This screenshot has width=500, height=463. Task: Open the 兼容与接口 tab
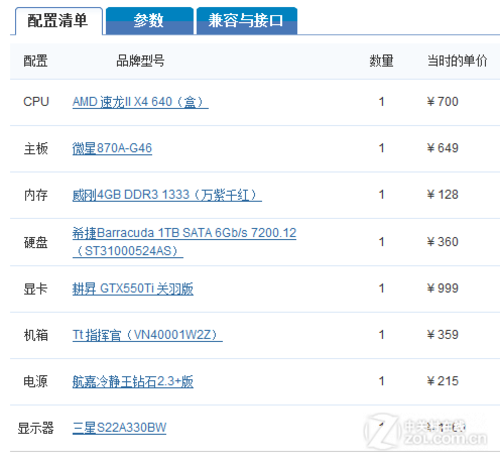pos(247,21)
